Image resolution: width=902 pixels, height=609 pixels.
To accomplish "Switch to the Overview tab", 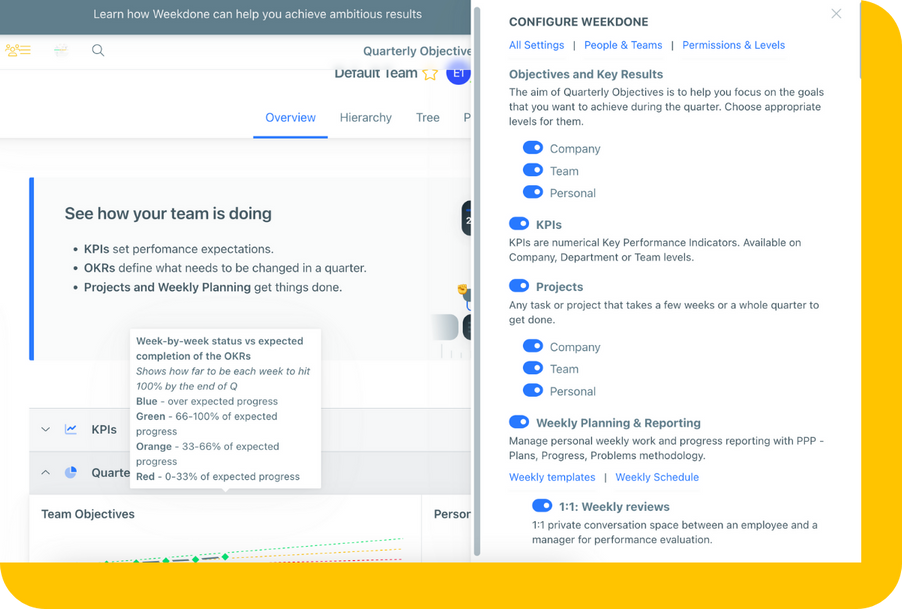I will point(291,117).
